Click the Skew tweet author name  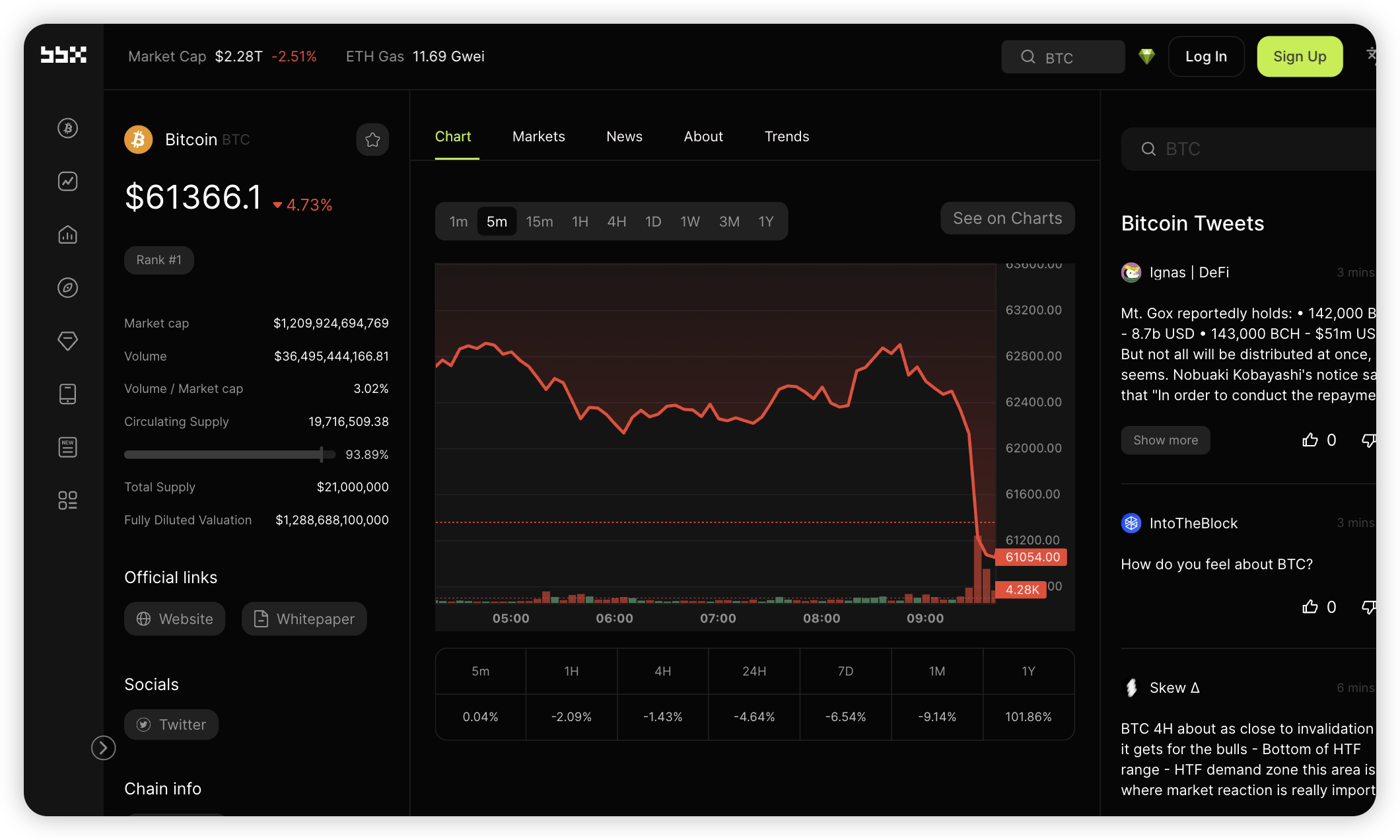click(1174, 687)
